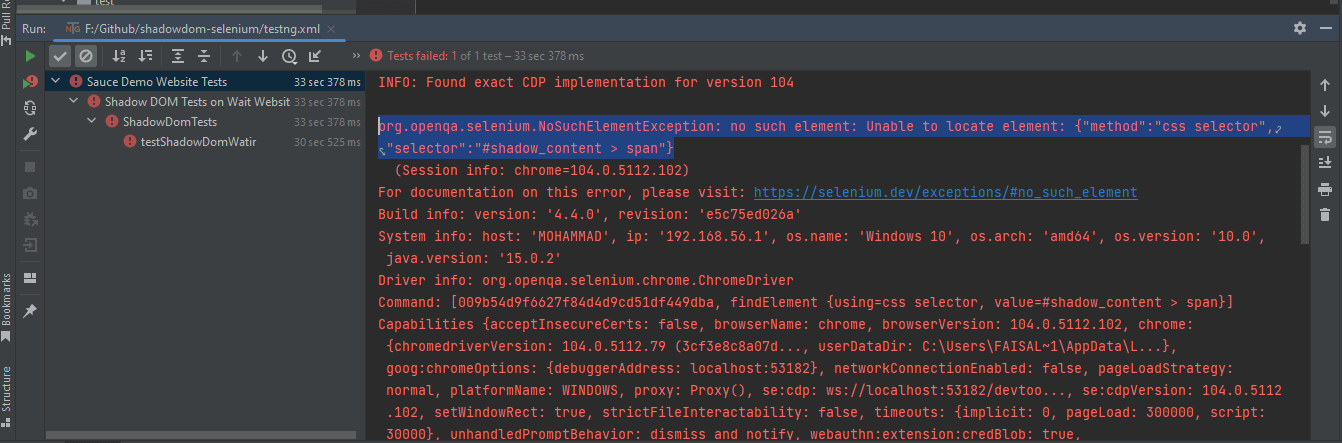Image resolution: width=1342 pixels, height=443 pixels.
Task: Open test history clock icon
Action: [x=289, y=56]
